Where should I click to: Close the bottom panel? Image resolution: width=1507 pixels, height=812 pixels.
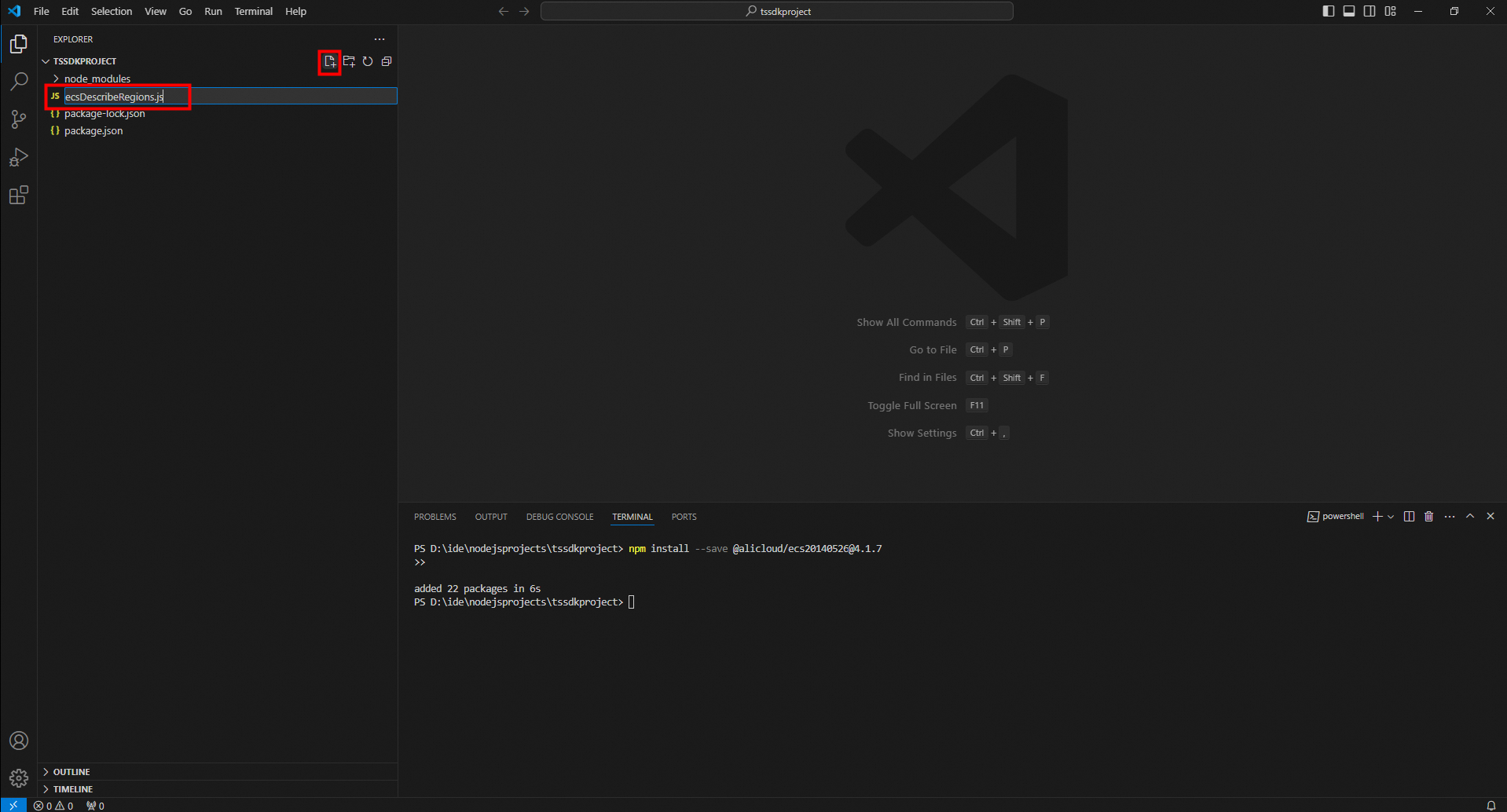[1490, 516]
